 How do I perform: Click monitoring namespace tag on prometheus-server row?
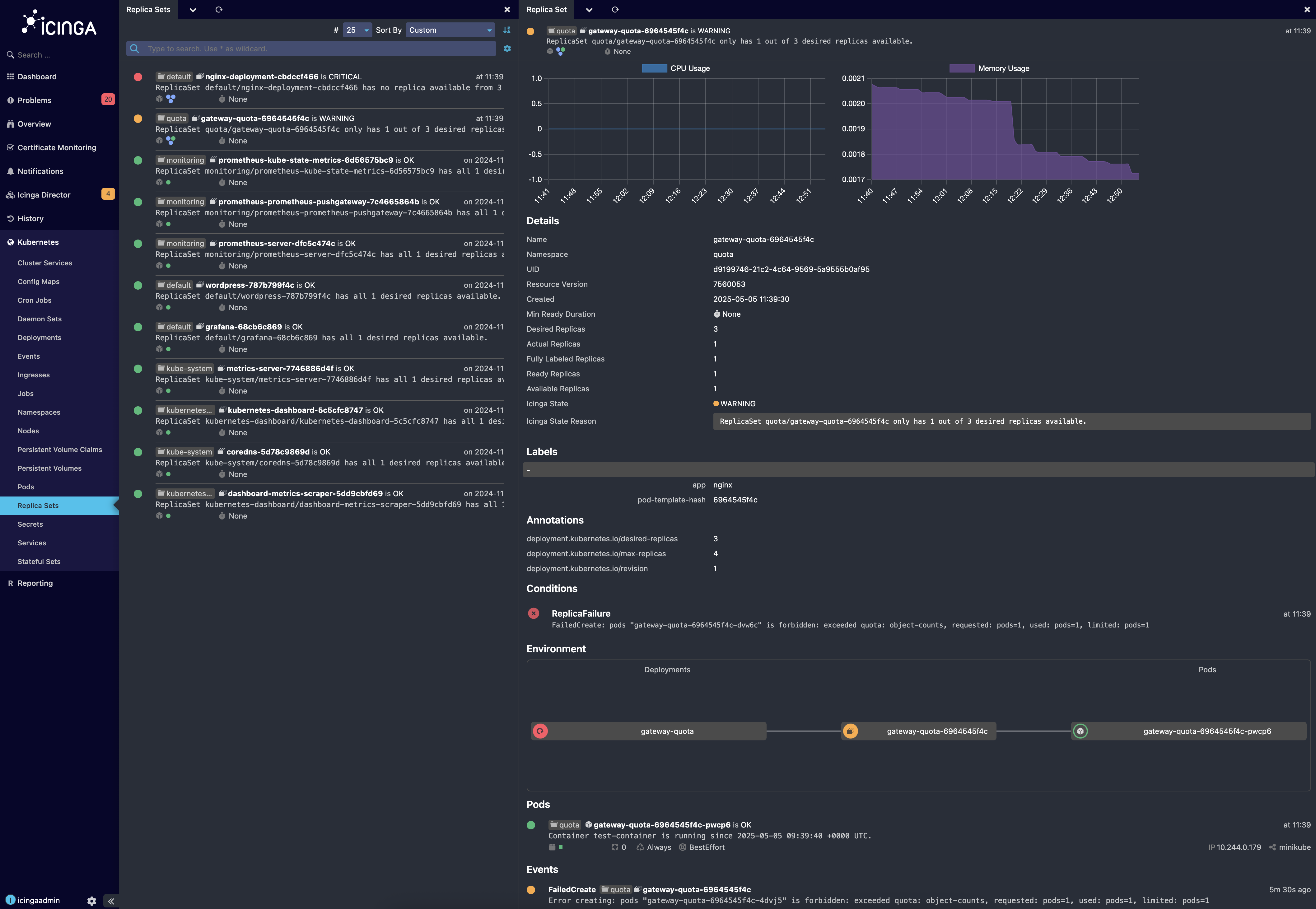pos(180,244)
